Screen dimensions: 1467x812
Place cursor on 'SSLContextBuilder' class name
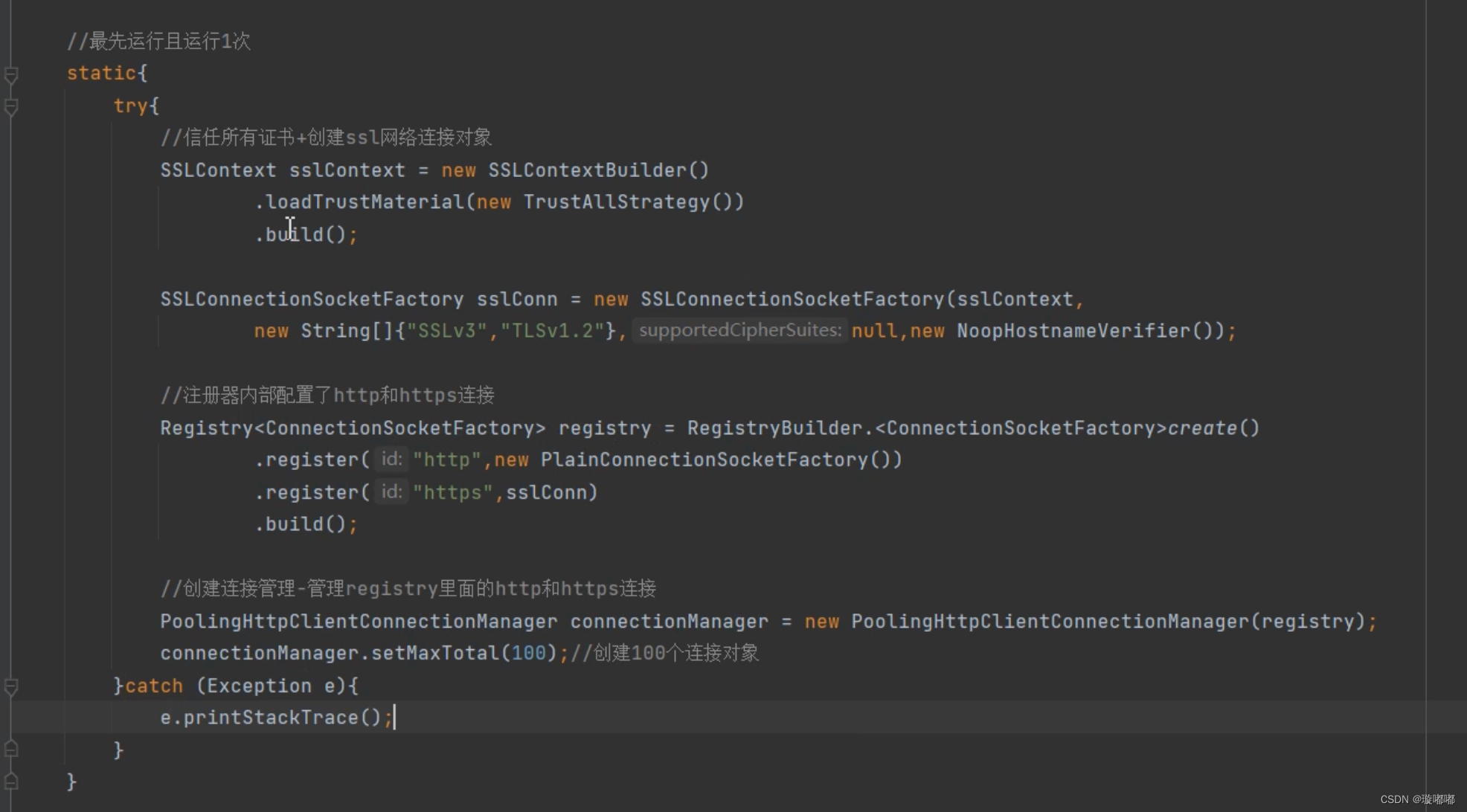coord(588,170)
